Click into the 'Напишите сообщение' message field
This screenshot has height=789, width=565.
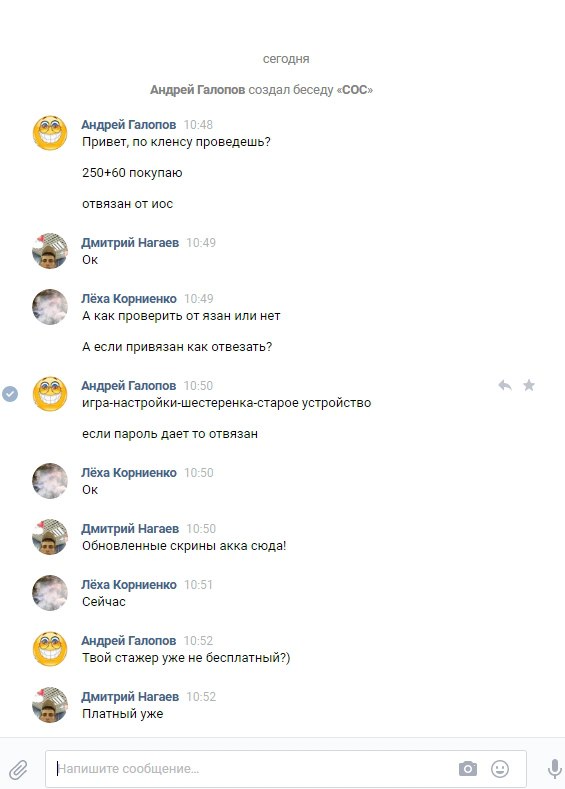[x=286, y=768]
